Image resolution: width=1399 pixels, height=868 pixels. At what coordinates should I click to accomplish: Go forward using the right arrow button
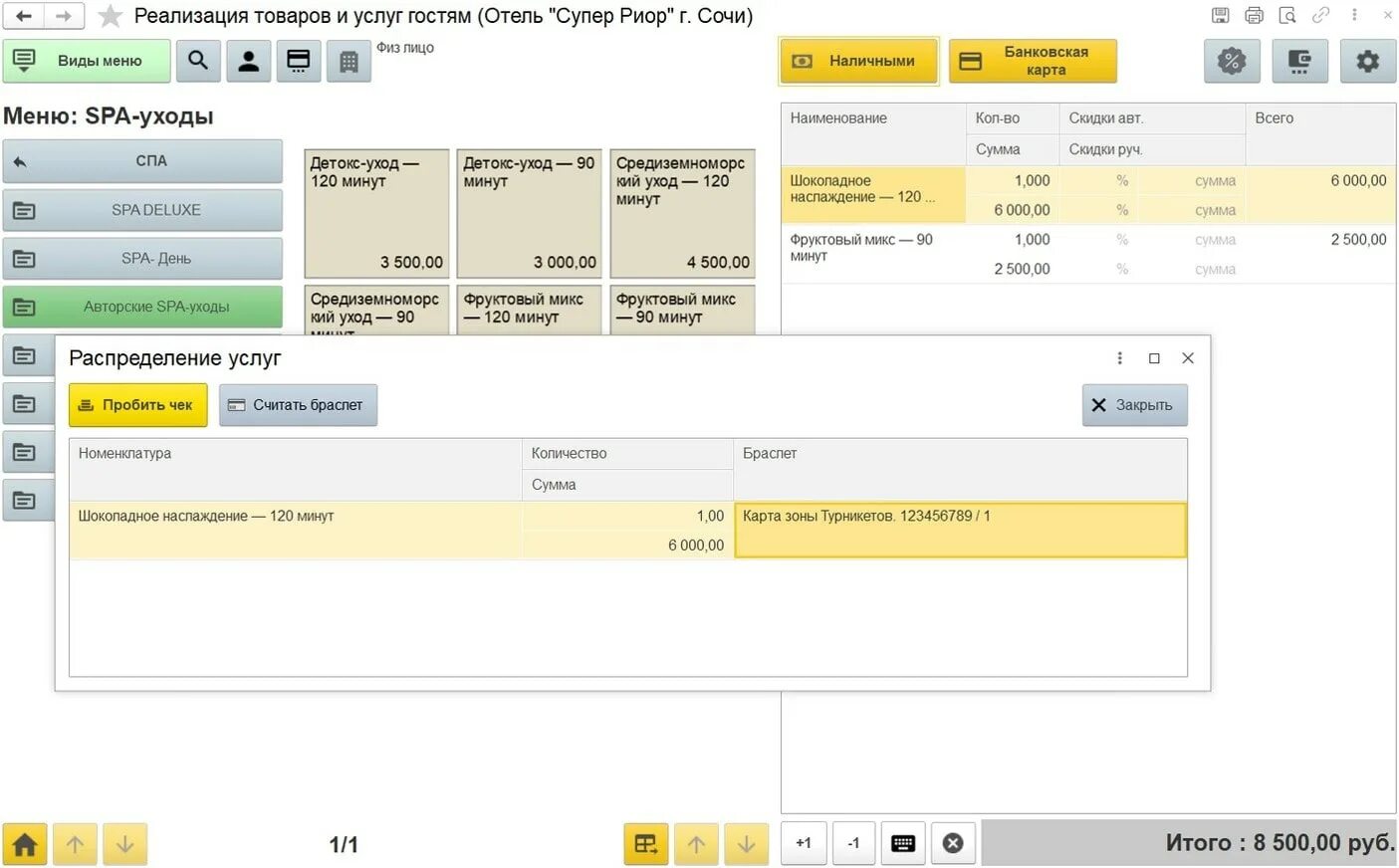tap(64, 16)
